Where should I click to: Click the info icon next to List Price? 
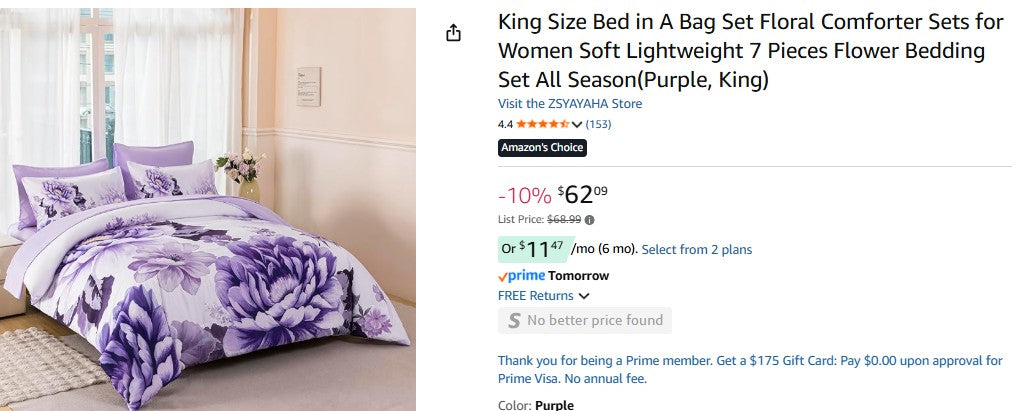[x=589, y=220]
